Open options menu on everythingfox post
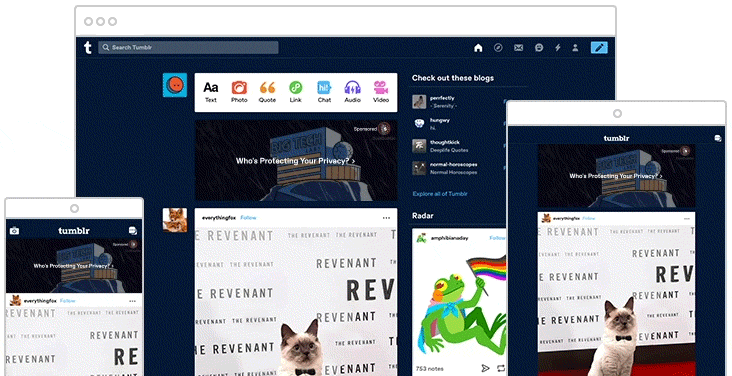Viewport: 732px width, 376px height. click(x=386, y=218)
